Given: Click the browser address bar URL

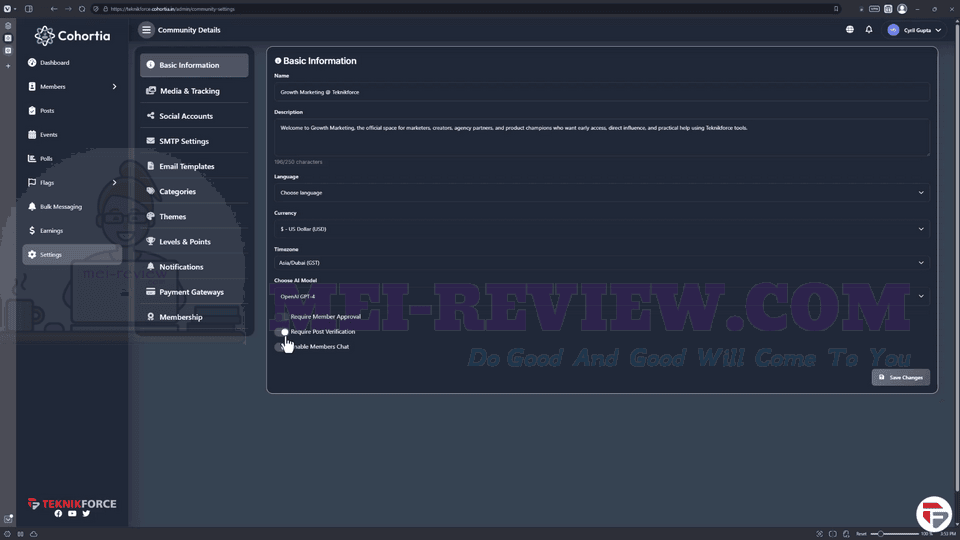Looking at the screenshot, I should coord(173,9).
